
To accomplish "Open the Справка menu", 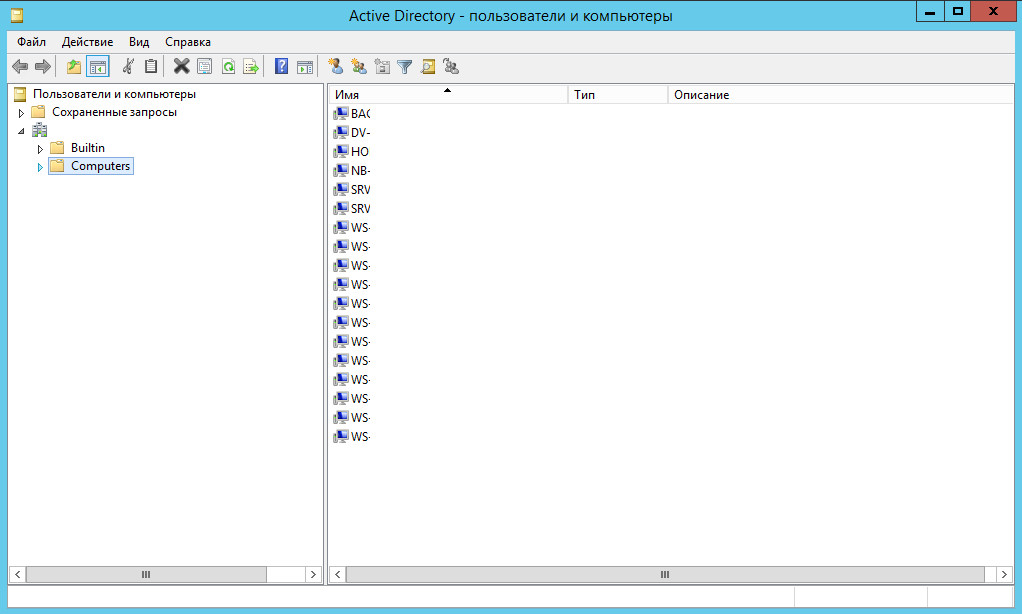I will 188,42.
